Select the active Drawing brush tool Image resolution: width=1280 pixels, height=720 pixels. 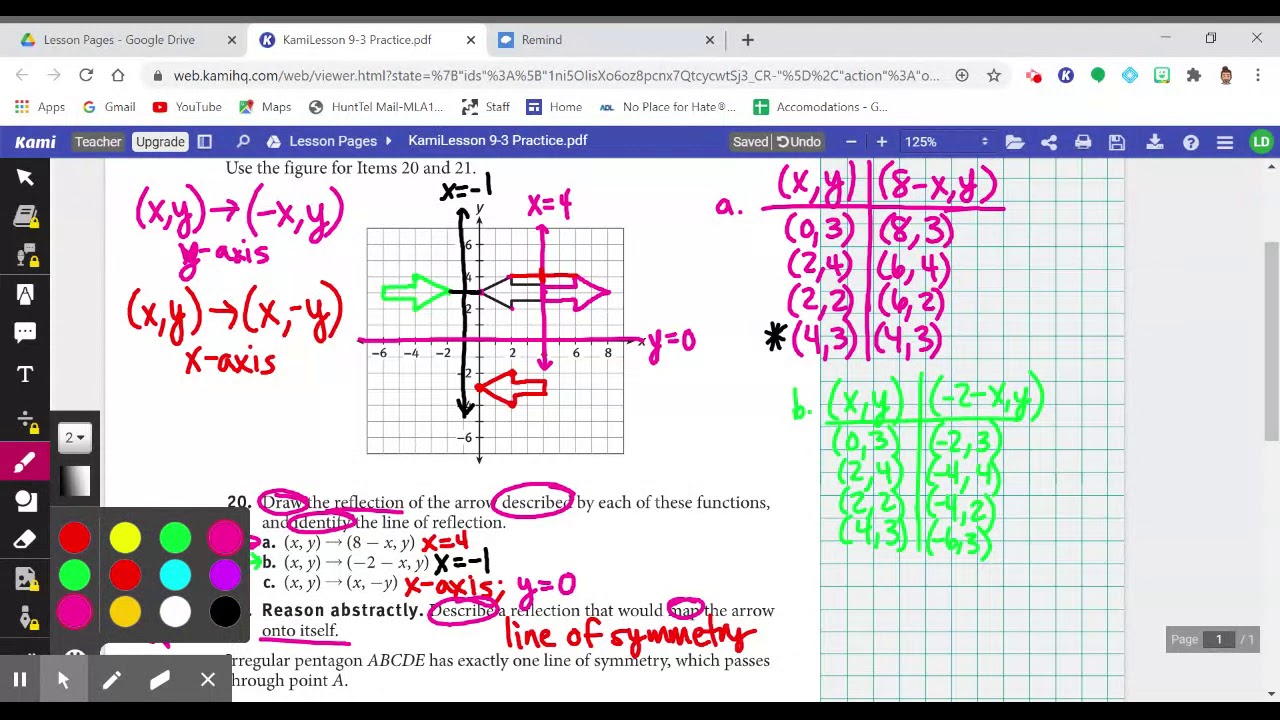pyautogui.click(x=25, y=462)
